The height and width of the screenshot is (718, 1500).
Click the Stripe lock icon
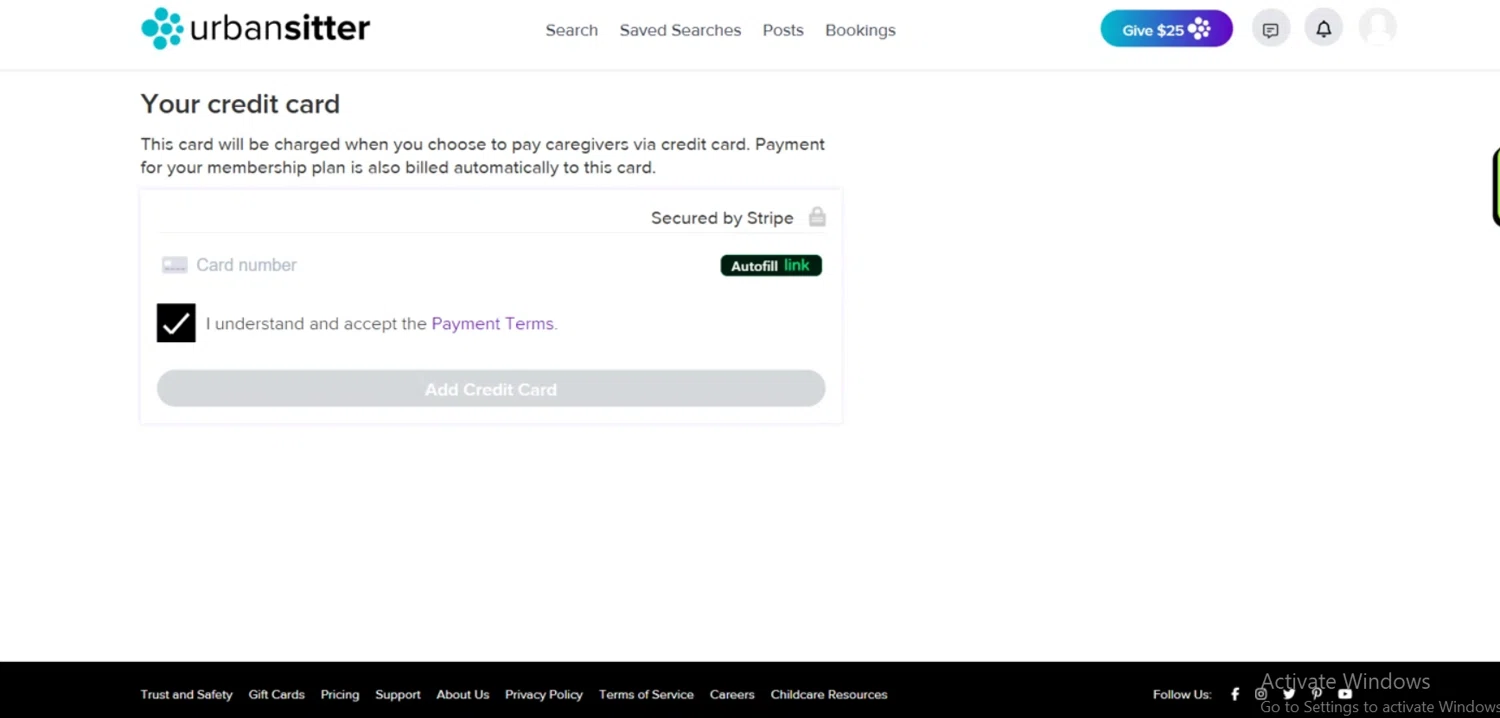(817, 217)
